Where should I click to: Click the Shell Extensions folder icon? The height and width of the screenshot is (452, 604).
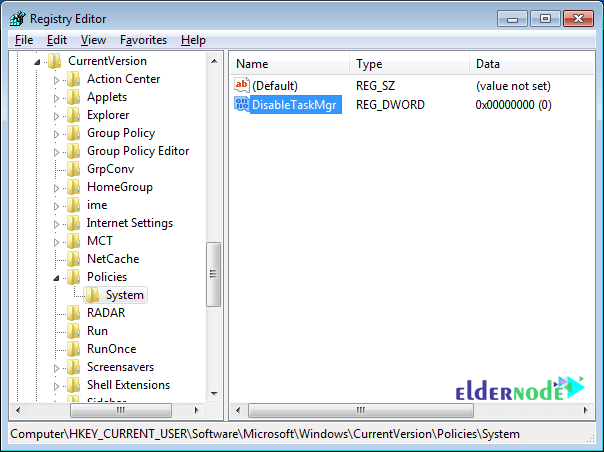73,385
